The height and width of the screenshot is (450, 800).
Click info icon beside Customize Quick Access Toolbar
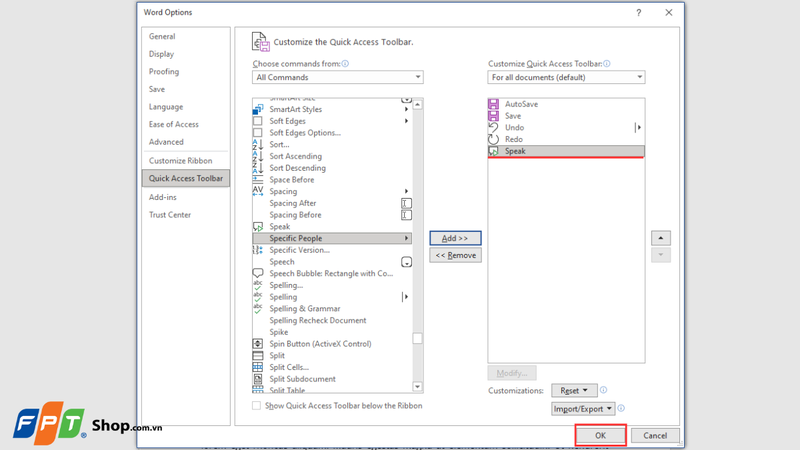tap(607, 64)
